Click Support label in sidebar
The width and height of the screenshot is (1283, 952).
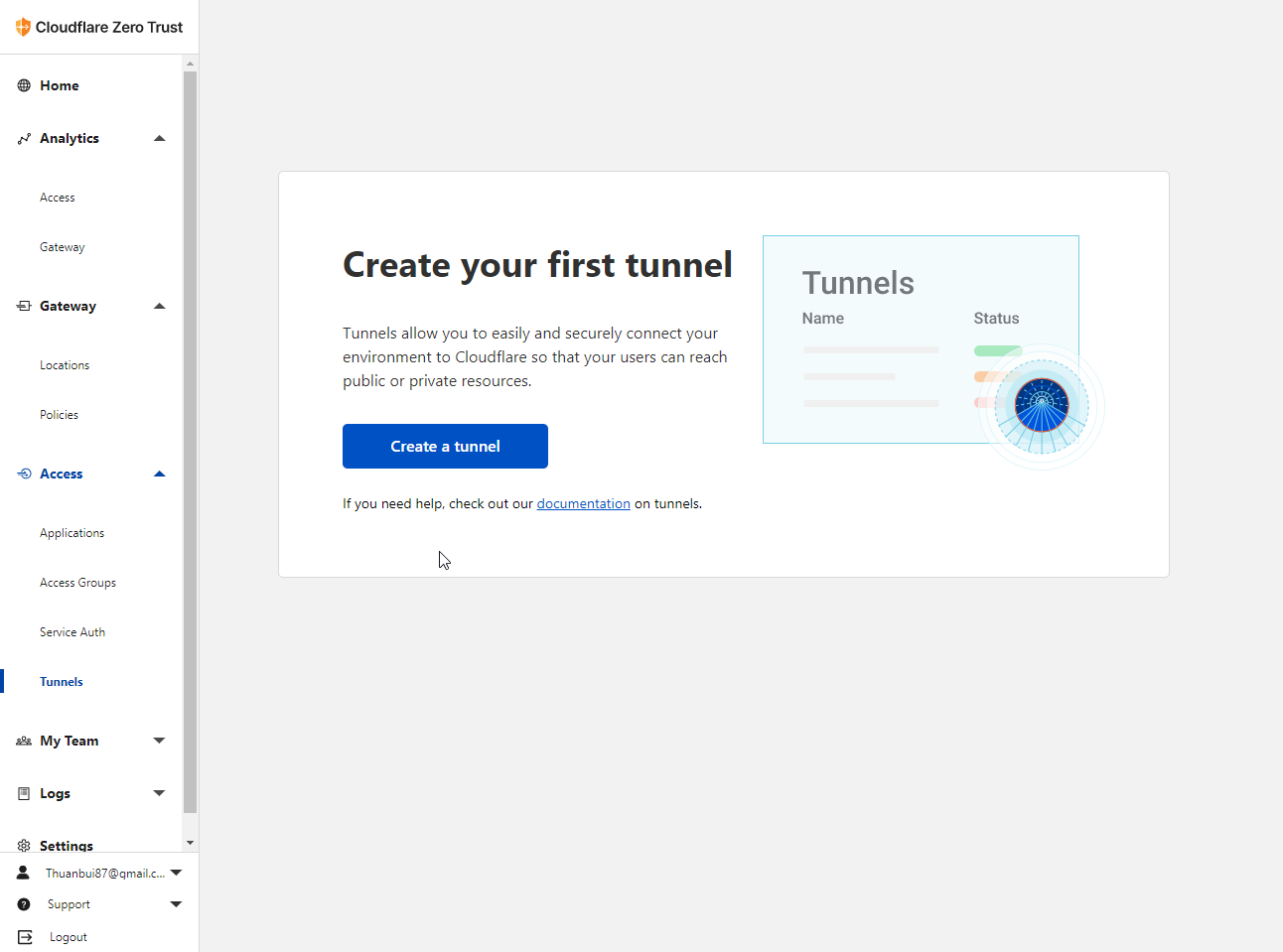pos(69,904)
